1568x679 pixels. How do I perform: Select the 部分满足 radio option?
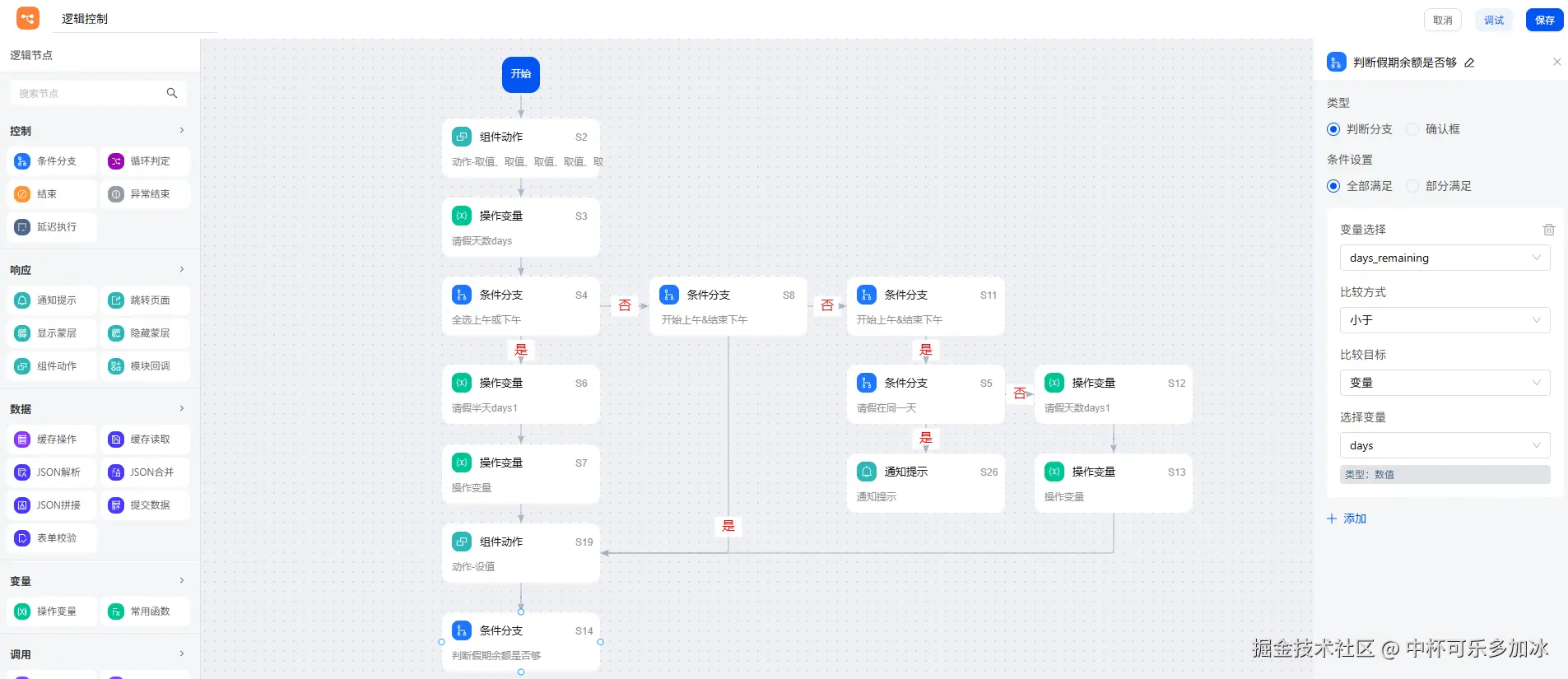tap(1413, 186)
